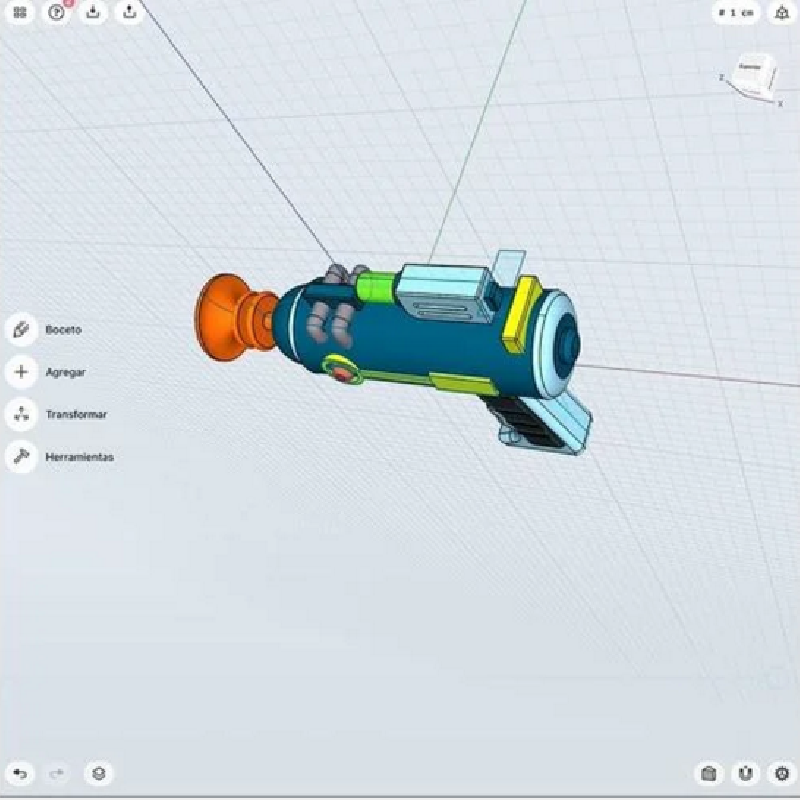Click the export upload icon
This screenshot has width=800, height=800.
click(128, 13)
